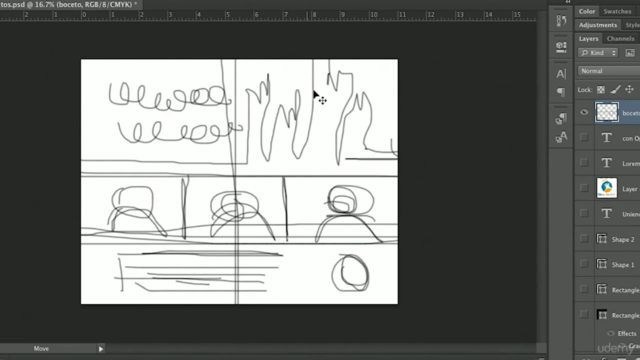Show the Shape 2 layer
The image size is (640, 360).
(x=584, y=239)
